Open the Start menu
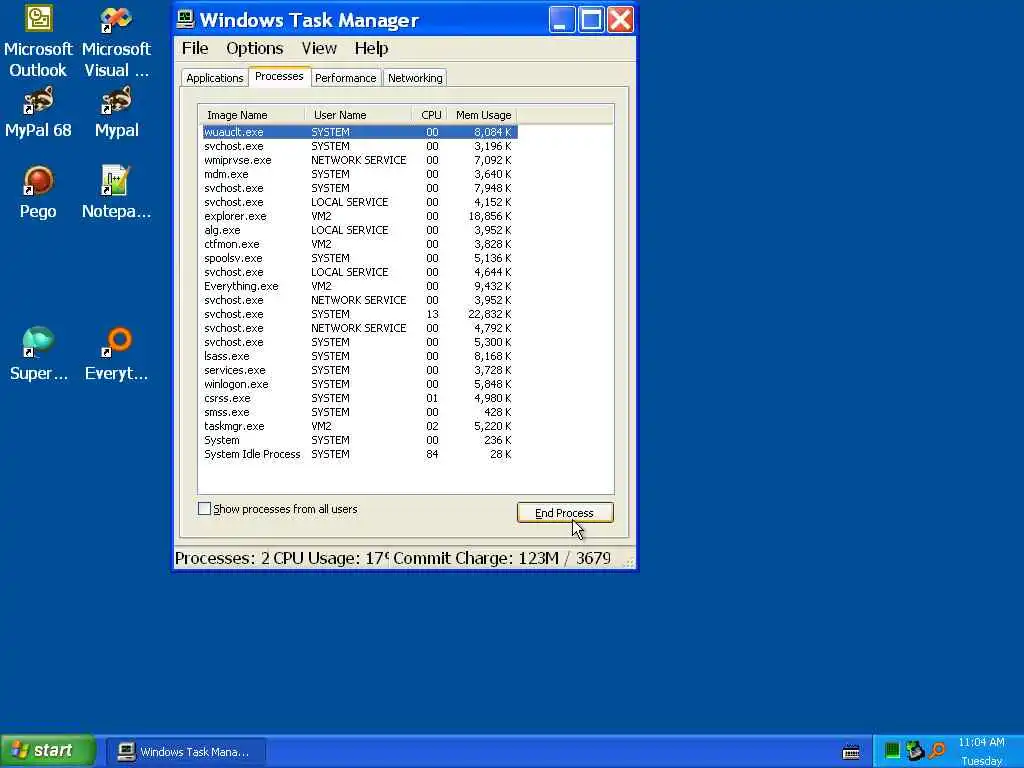 48,751
